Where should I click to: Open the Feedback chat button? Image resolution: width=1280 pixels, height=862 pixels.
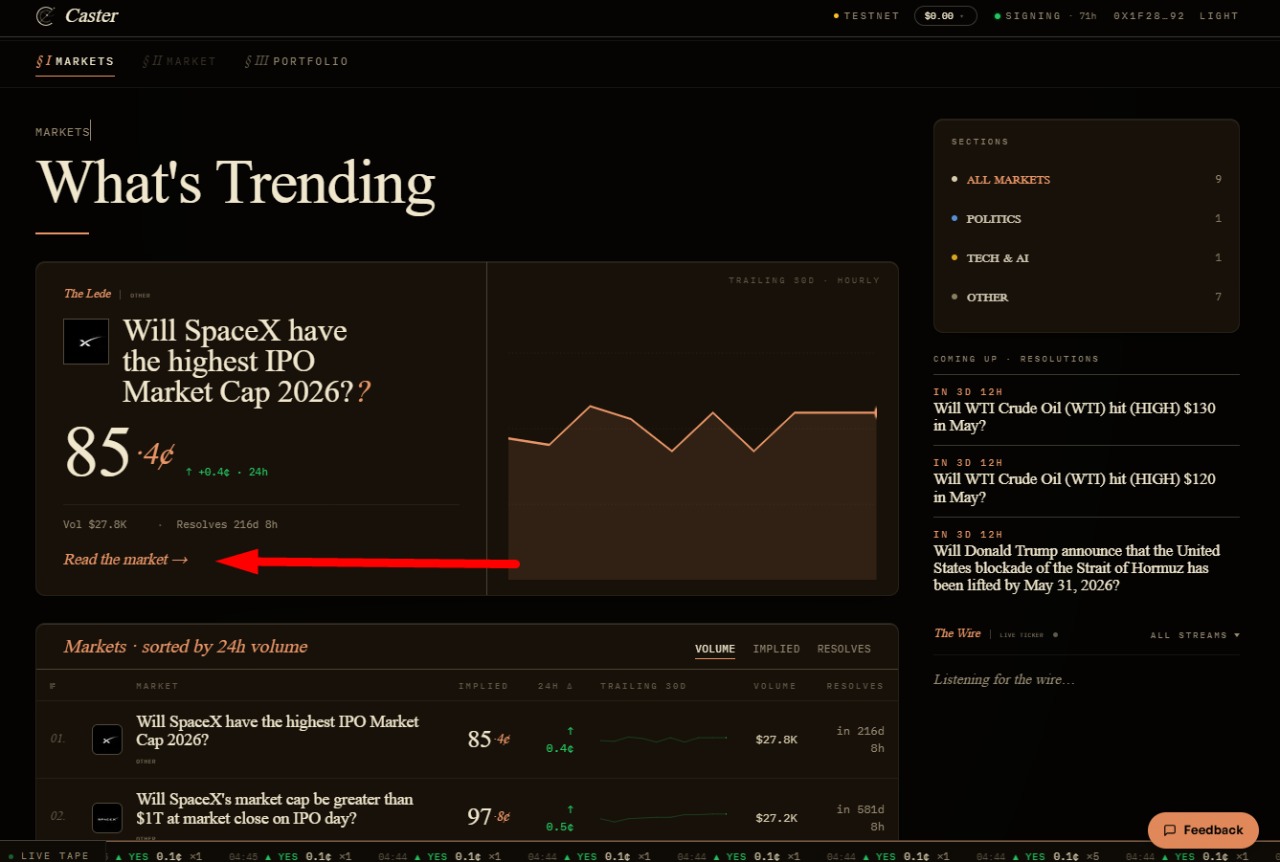tap(1203, 830)
